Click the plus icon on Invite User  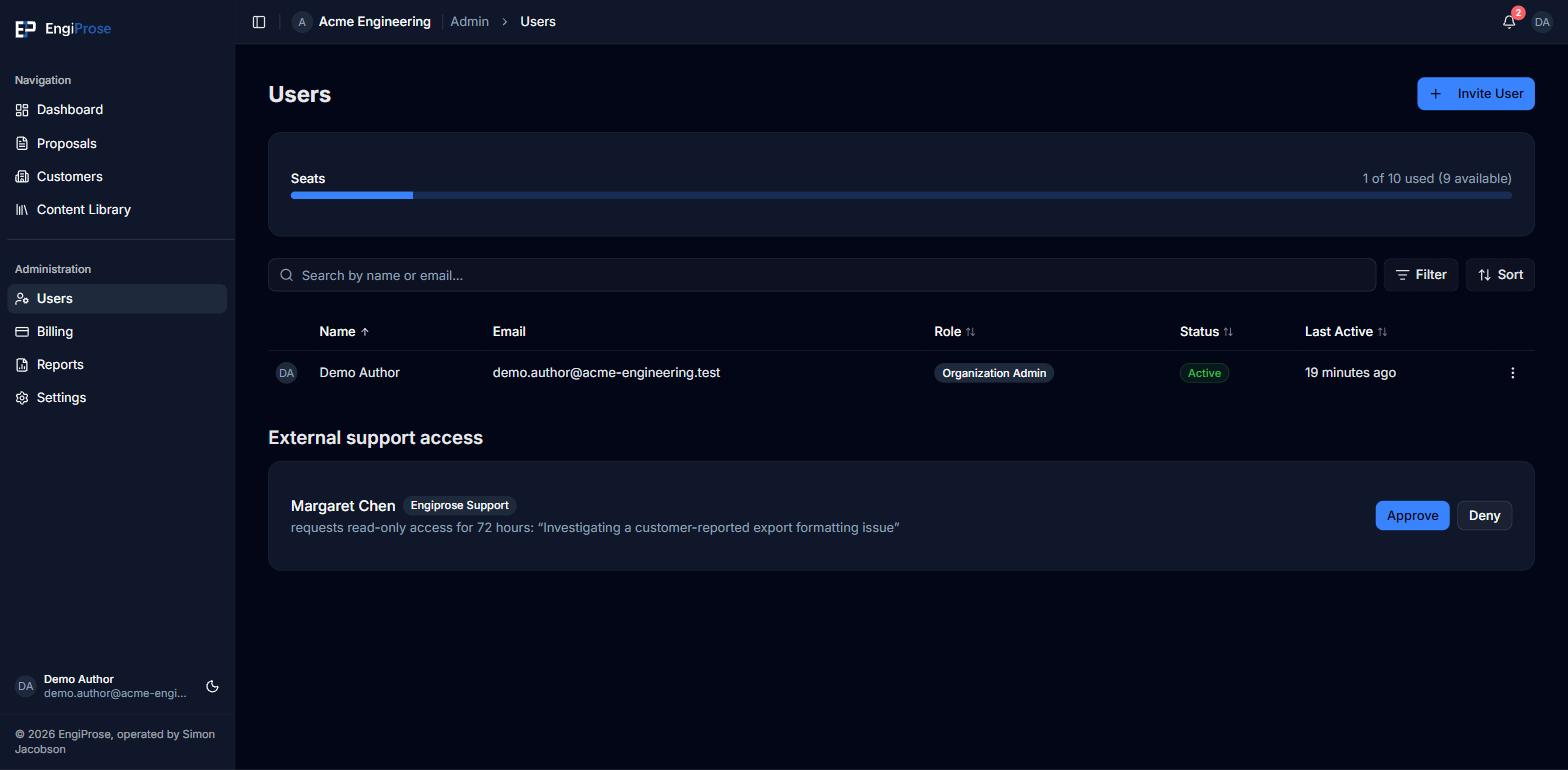[1436, 94]
